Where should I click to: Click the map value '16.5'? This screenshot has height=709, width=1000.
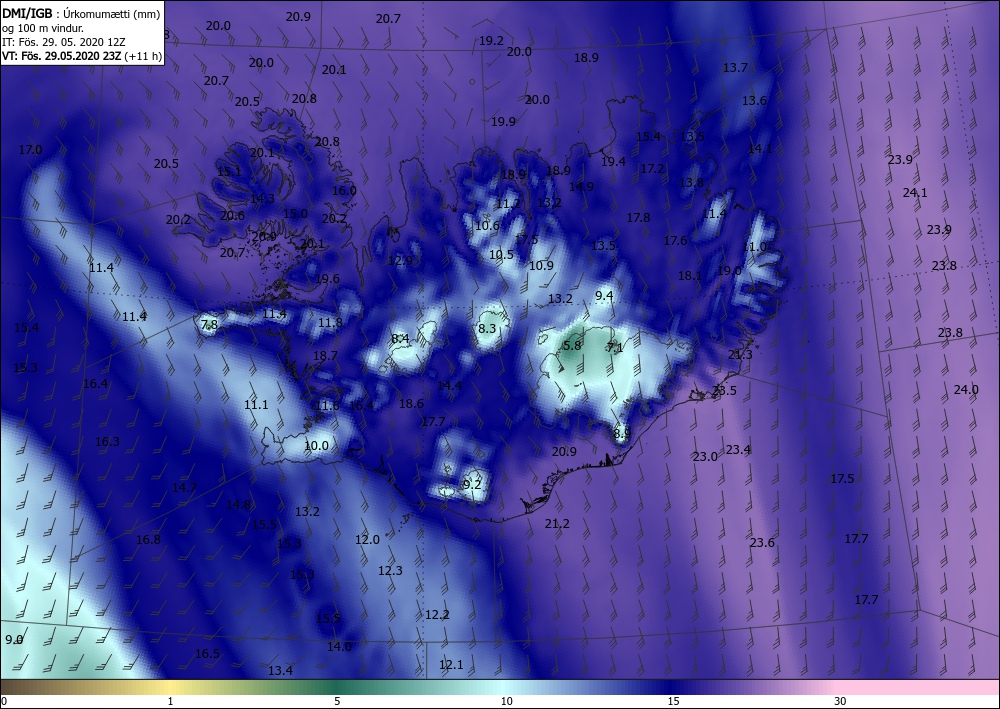coord(207,654)
